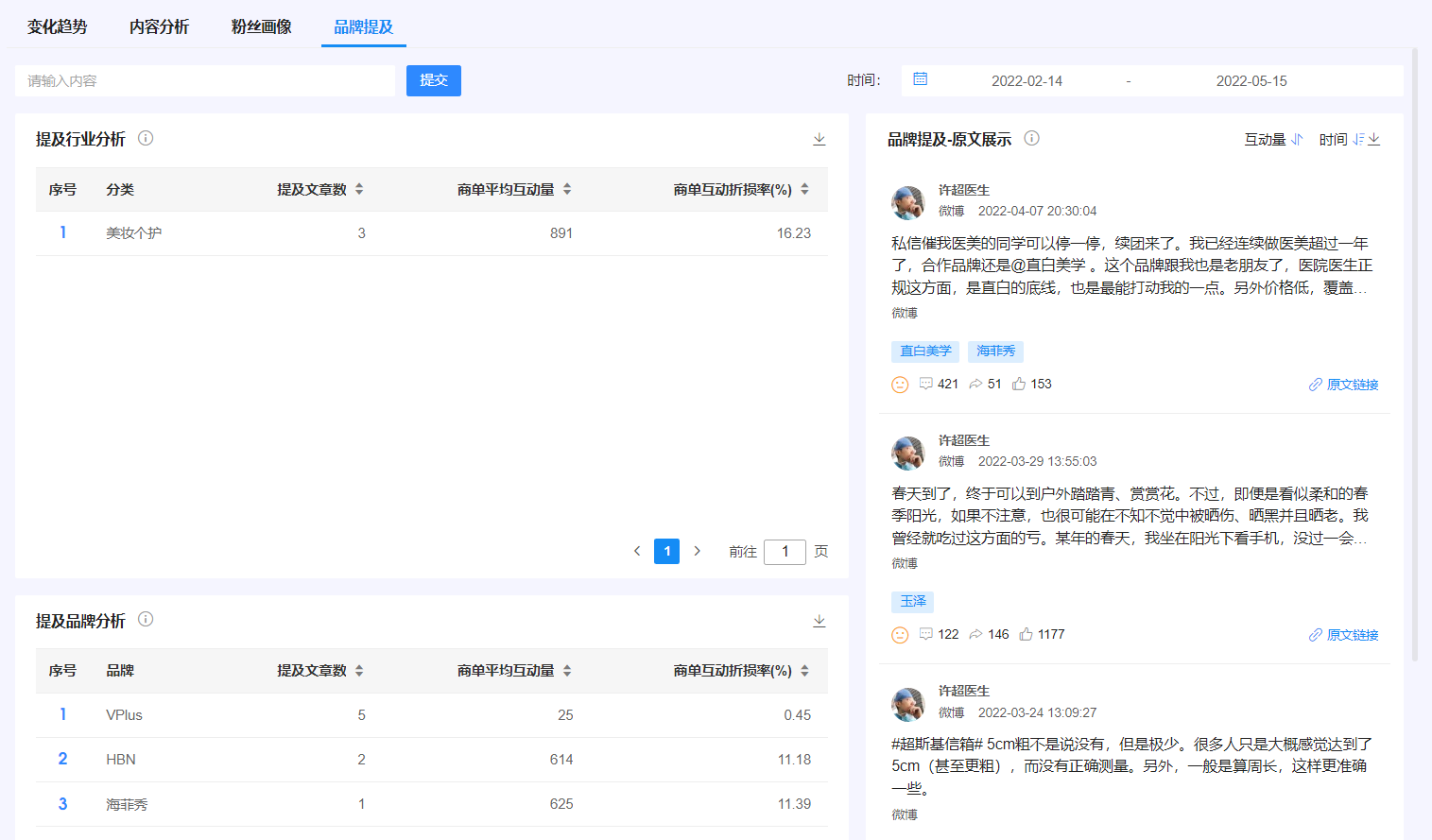Screen dimensions: 1432x840
Task: Go to next page in industry table
Action: (x=698, y=551)
